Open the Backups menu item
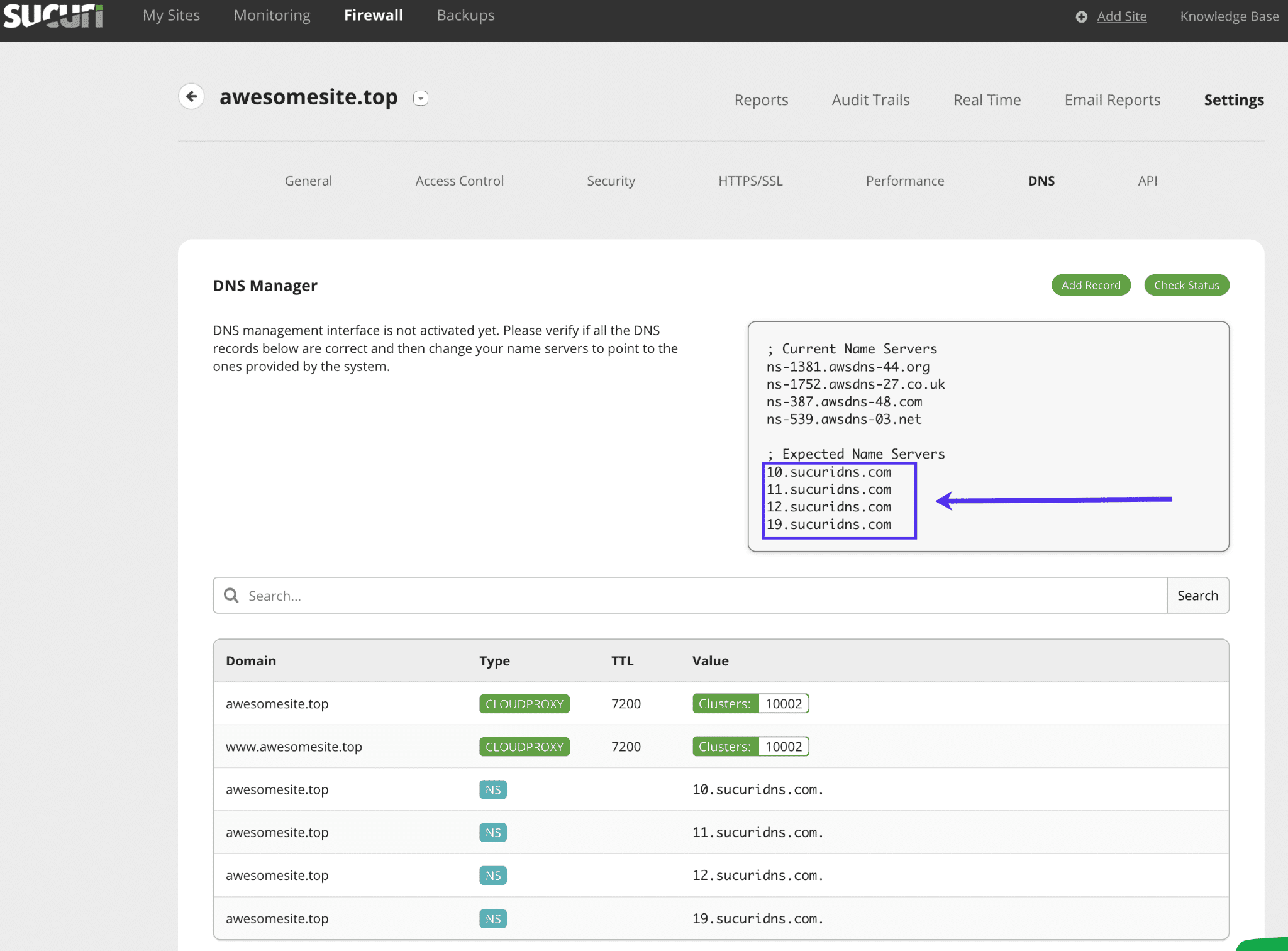Image resolution: width=1288 pixels, height=951 pixels. click(466, 14)
